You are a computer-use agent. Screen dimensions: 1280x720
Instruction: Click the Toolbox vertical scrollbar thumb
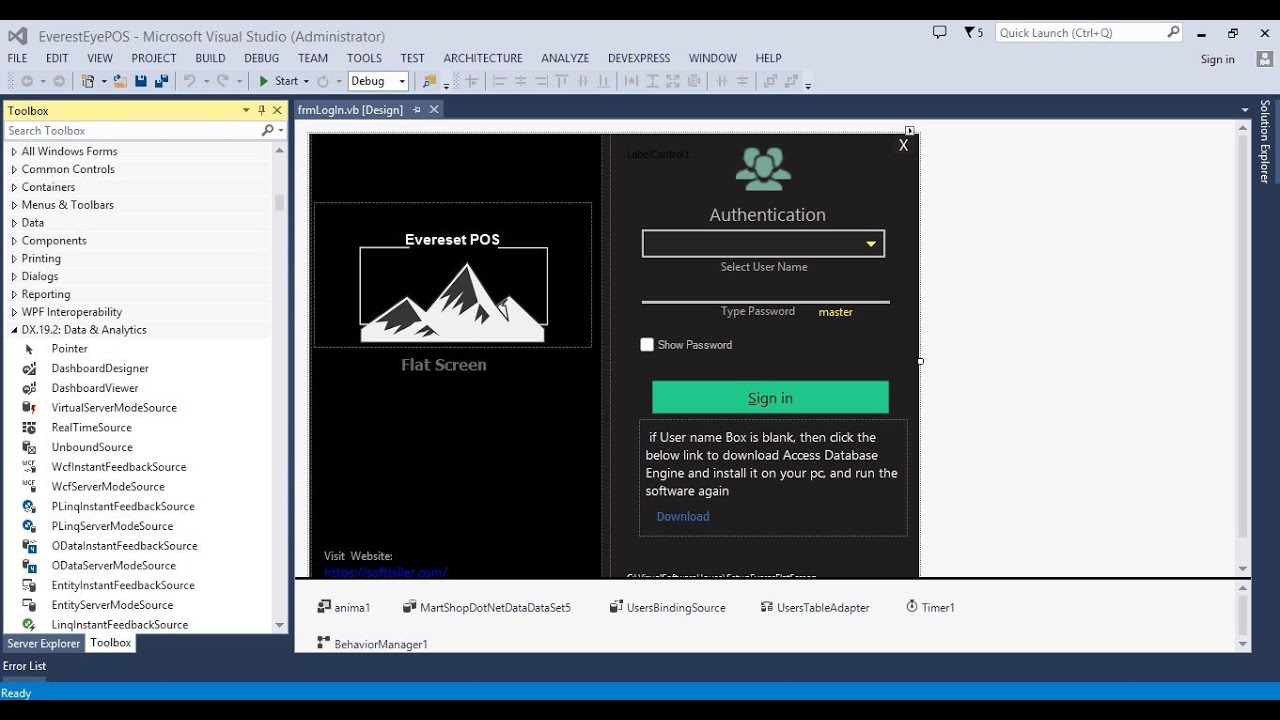(279, 202)
